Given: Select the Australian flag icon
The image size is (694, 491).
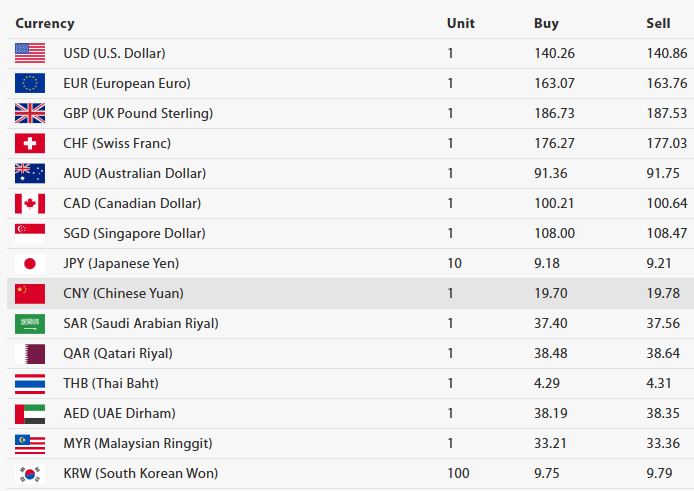Looking at the screenshot, I should click(x=30, y=173).
